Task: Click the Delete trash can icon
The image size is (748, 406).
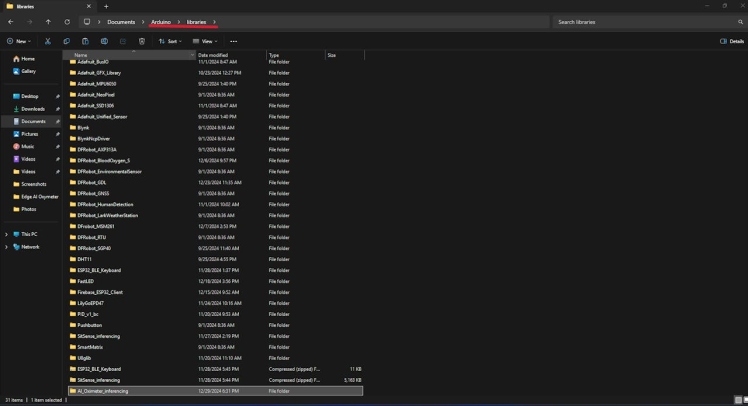Action: [x=142, y=41]
